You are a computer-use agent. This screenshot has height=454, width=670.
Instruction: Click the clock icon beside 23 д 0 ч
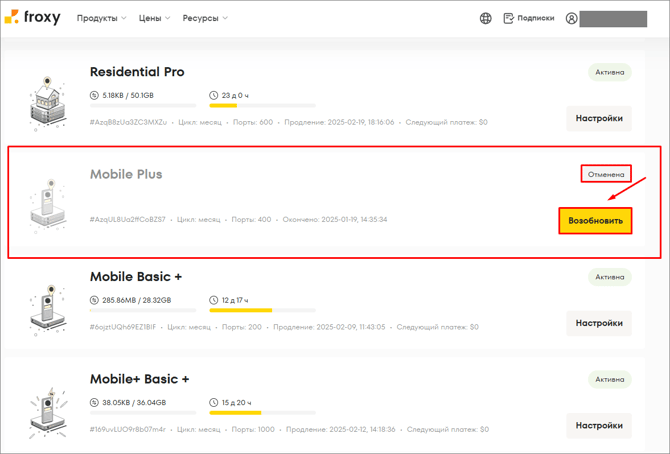click(x=214, y=95)
